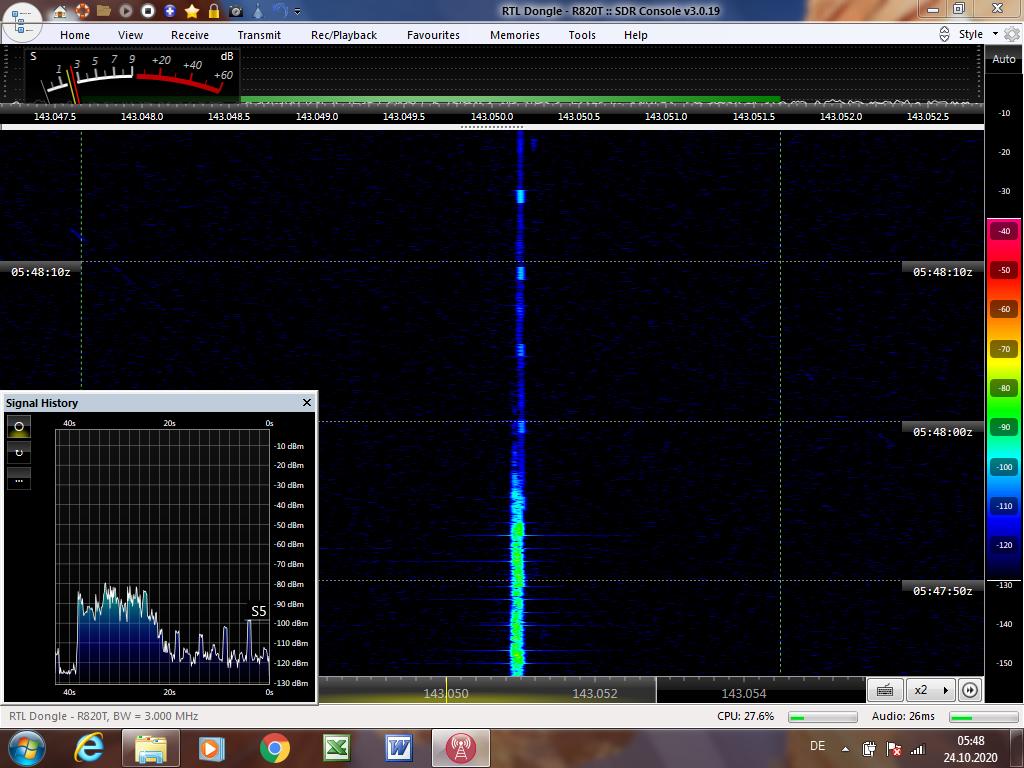Click the RTL Dongle status bar text

pyautogui.click(x=103, y=716)
